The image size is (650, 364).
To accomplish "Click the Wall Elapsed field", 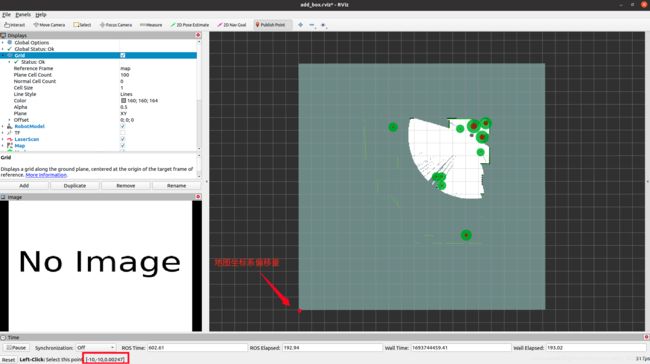I will click(595, 347).
